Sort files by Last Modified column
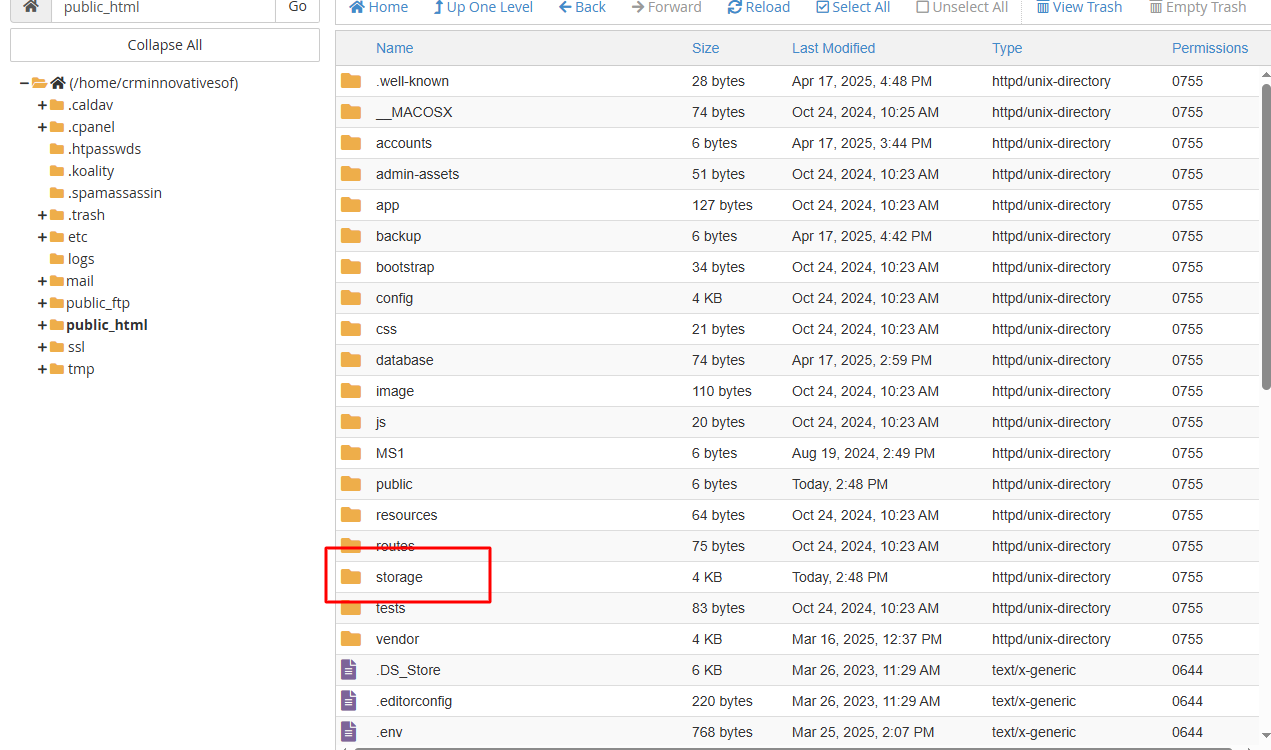 [833, 48]
